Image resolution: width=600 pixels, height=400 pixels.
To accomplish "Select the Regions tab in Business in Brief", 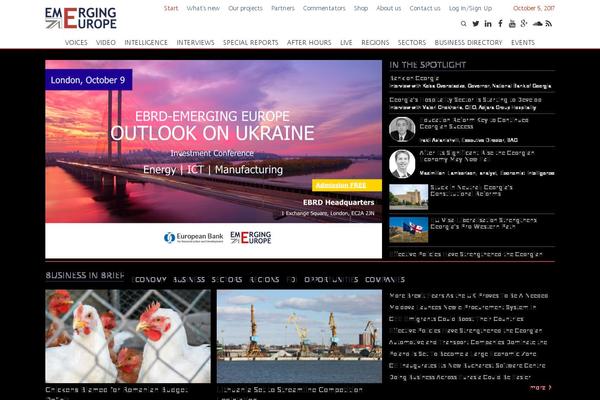I will [264, 280].
